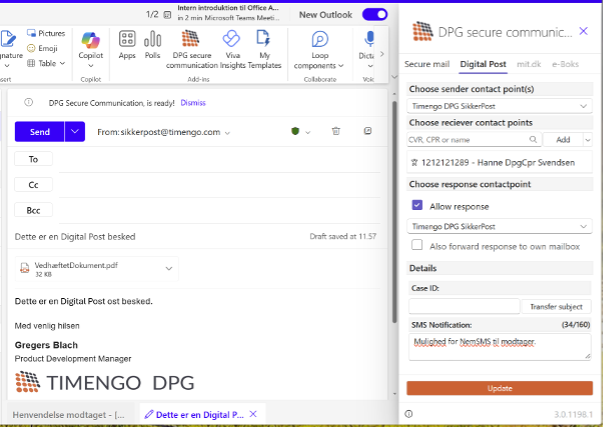Expand sensitivity shield dropdown arrow

coord(307,133)
